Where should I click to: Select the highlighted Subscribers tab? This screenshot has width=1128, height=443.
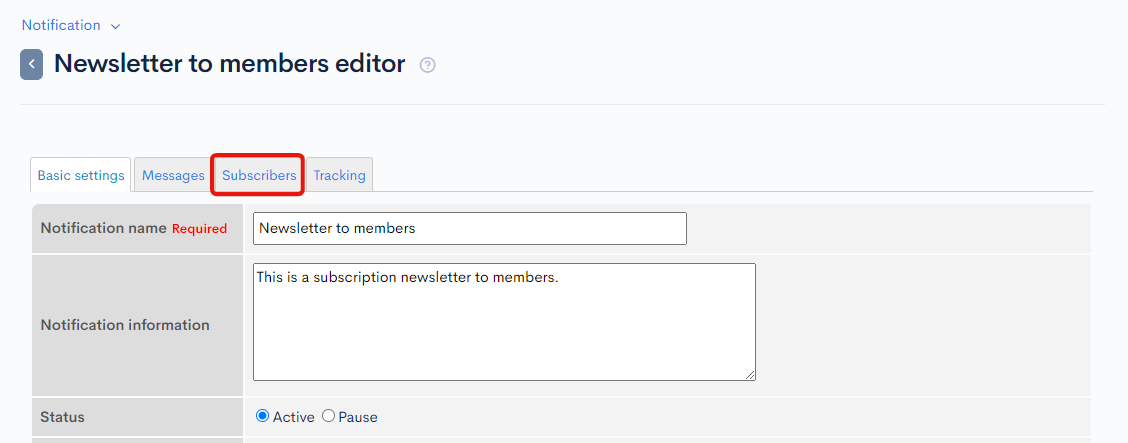pyautogui.click(x=259, y=175)
